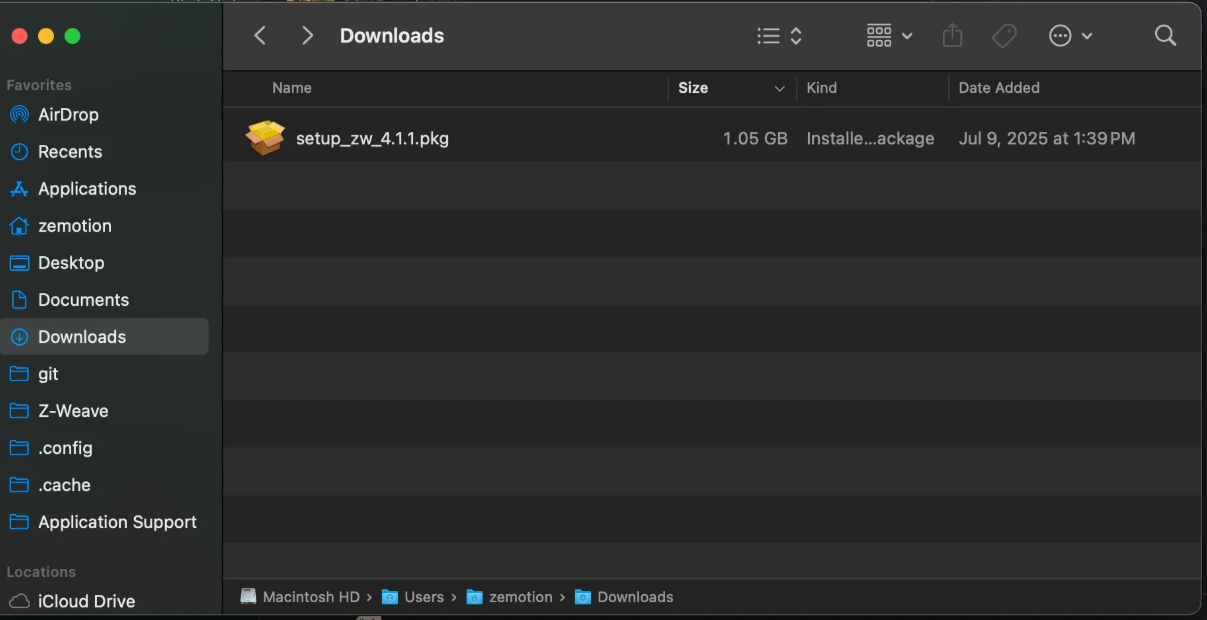The image size is (1207, 620).
Task: Start a search with the magnifying glass
Action: point(1164,35)
